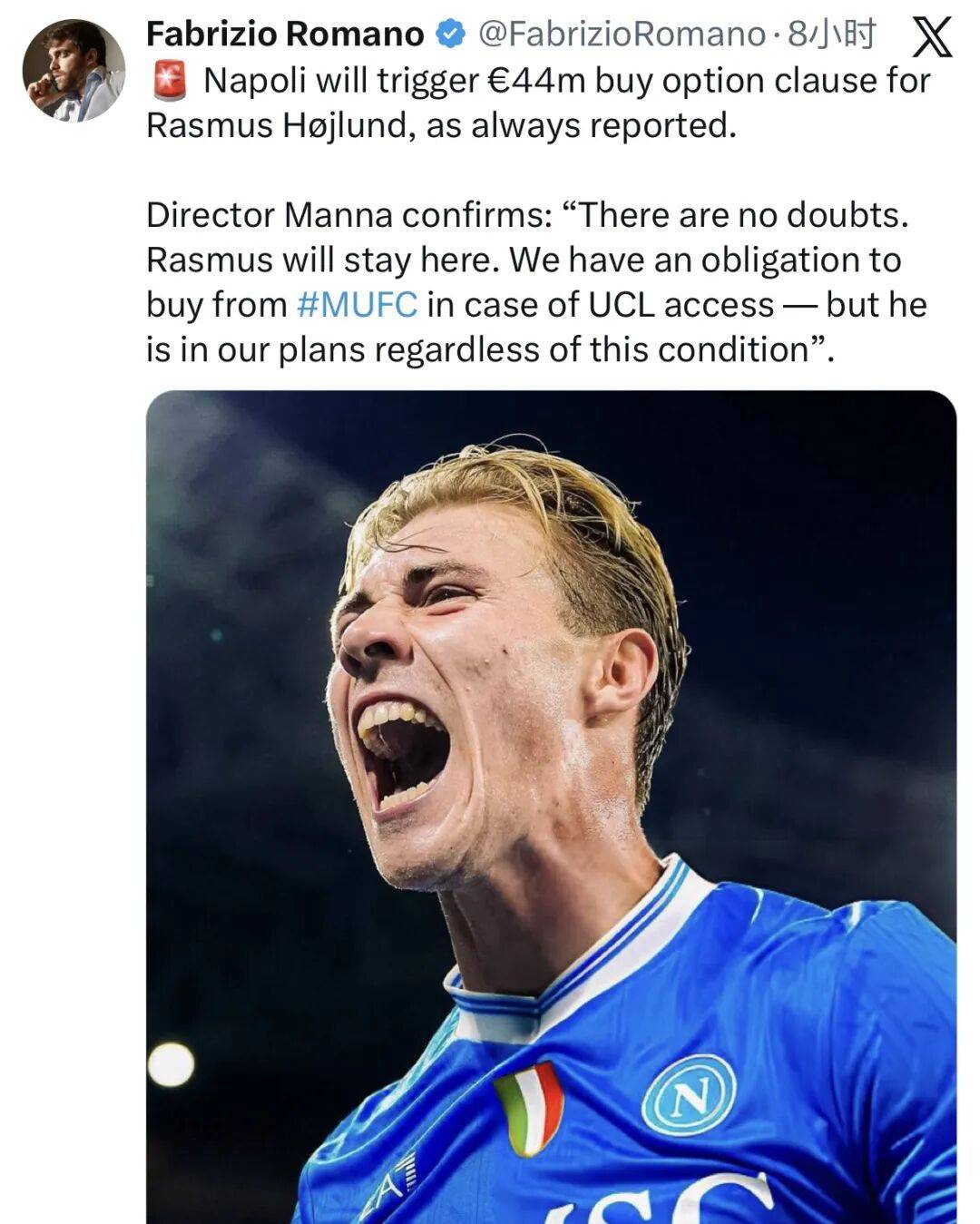Viewport: 980px width, 1224px height.
Task: Click the bright stadium light spot
Action: (171, 1064)
